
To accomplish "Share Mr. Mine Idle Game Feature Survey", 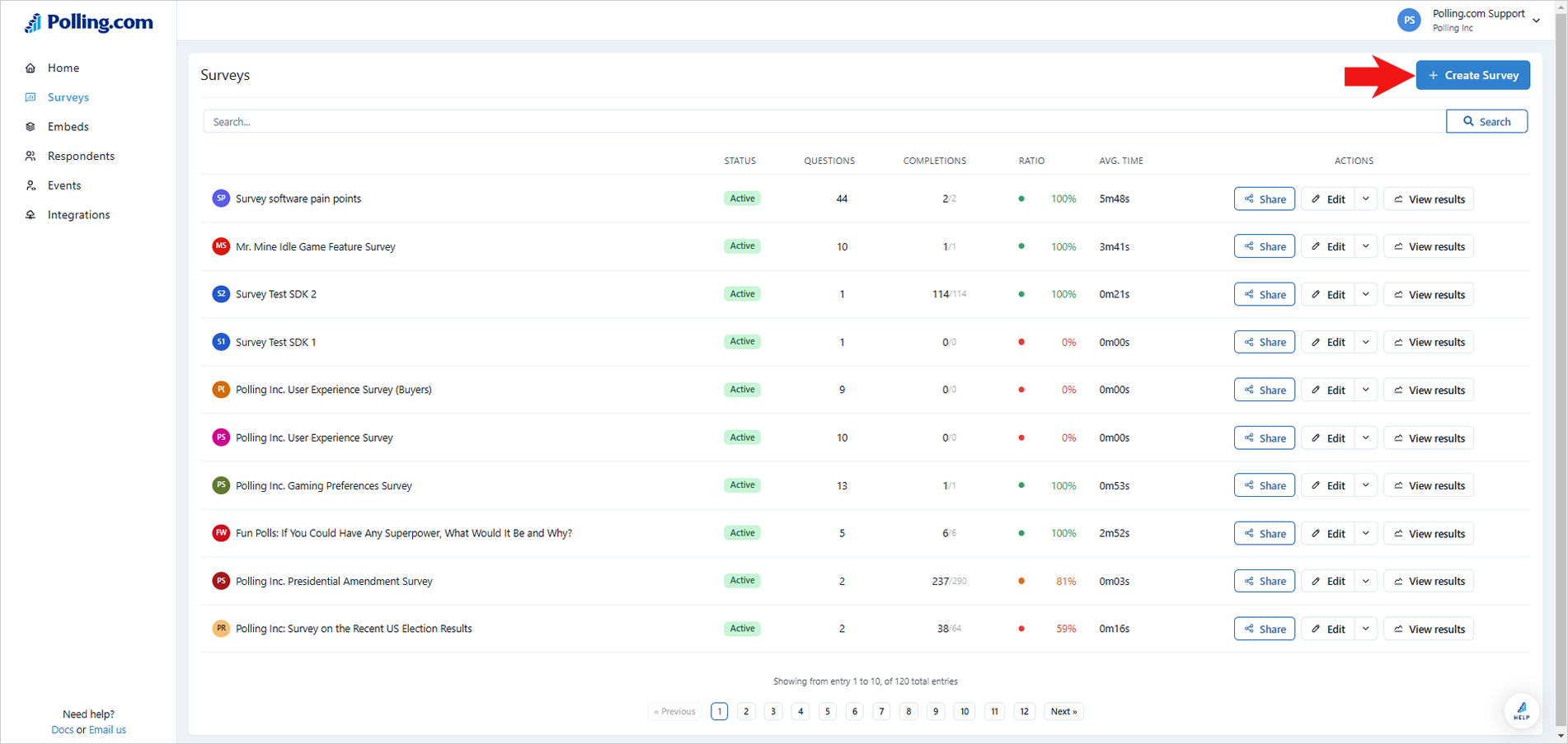I will tap(1264, 246).
